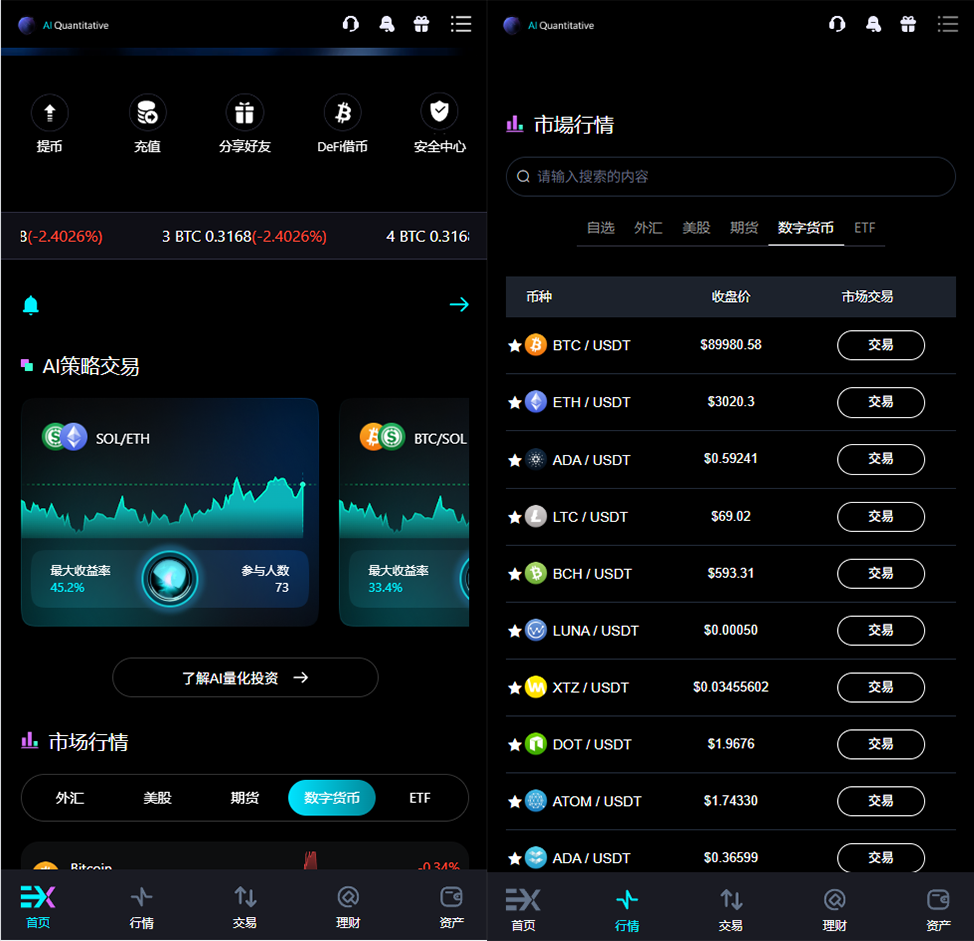Open the 充值 deposit icon
This screenshot has height=941, width=974.
[147, 113]
